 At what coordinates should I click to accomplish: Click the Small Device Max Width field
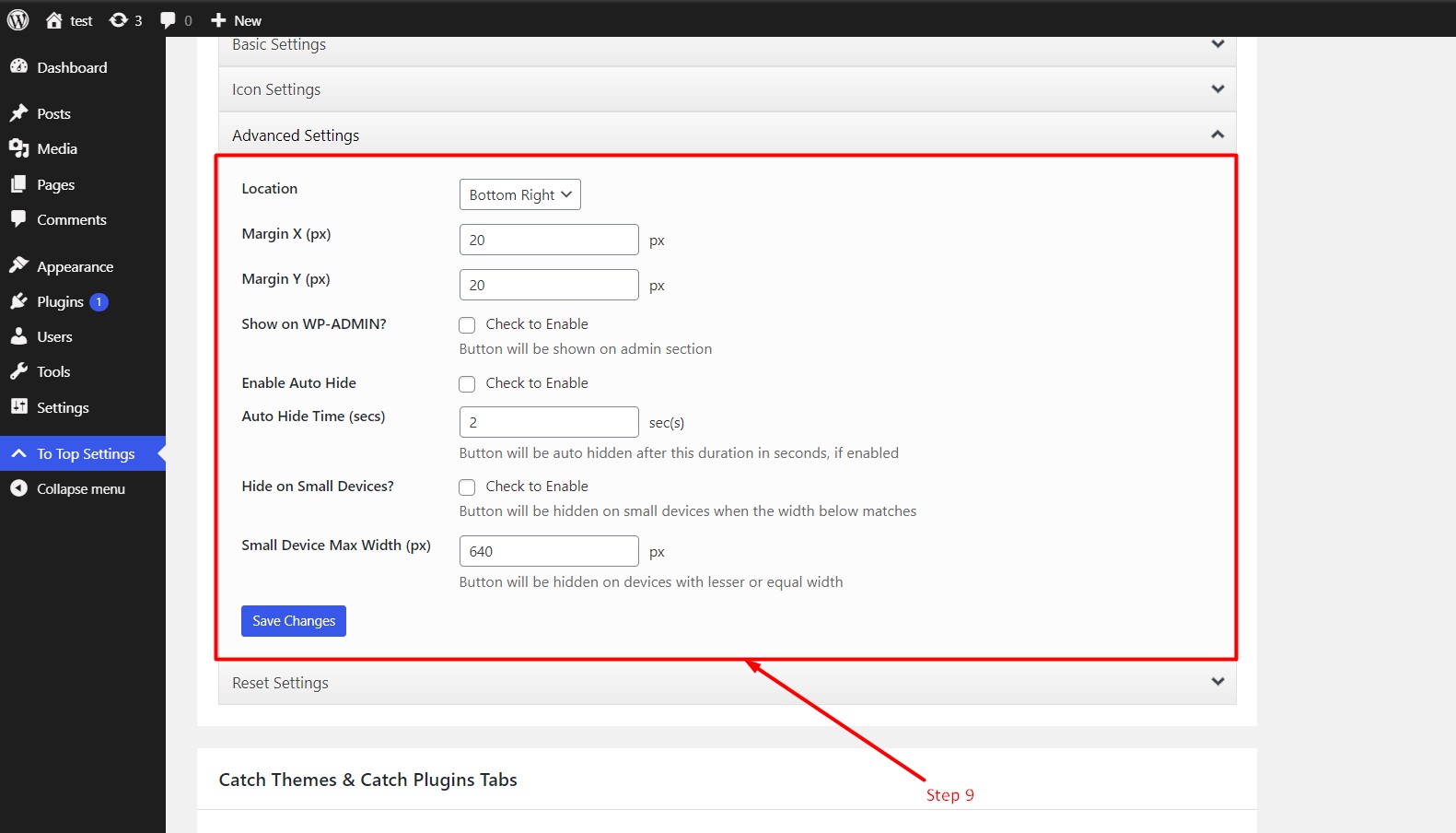click(549, 551)
